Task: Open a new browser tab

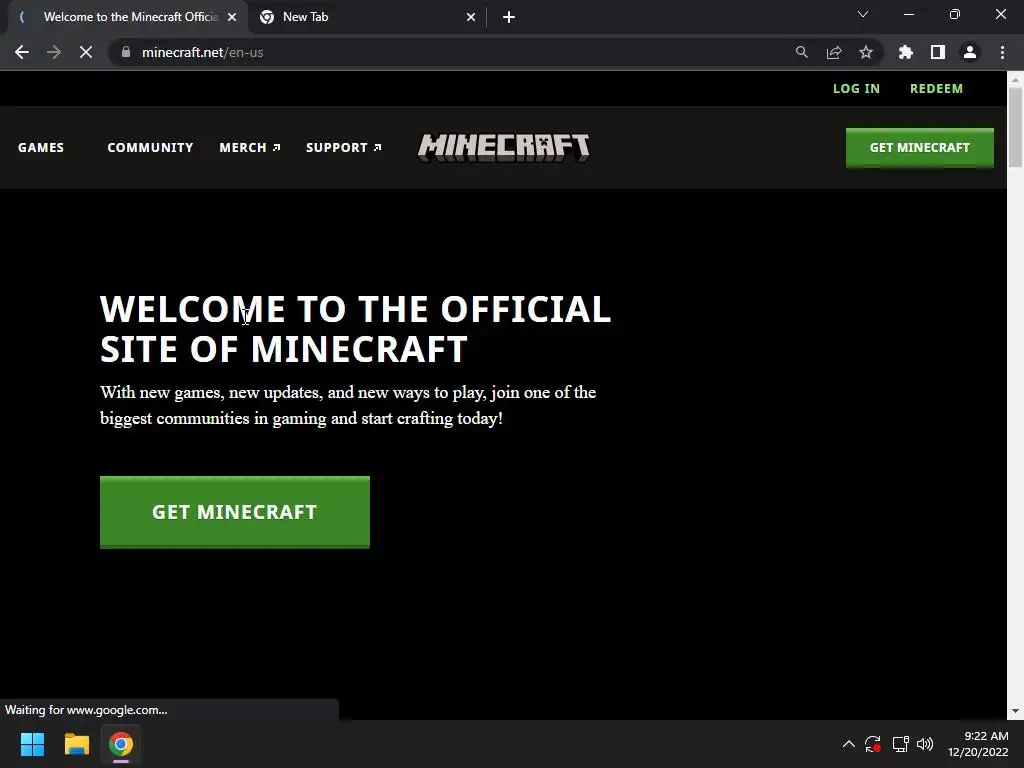Action: pyautogui.click(x=509, y=17)
